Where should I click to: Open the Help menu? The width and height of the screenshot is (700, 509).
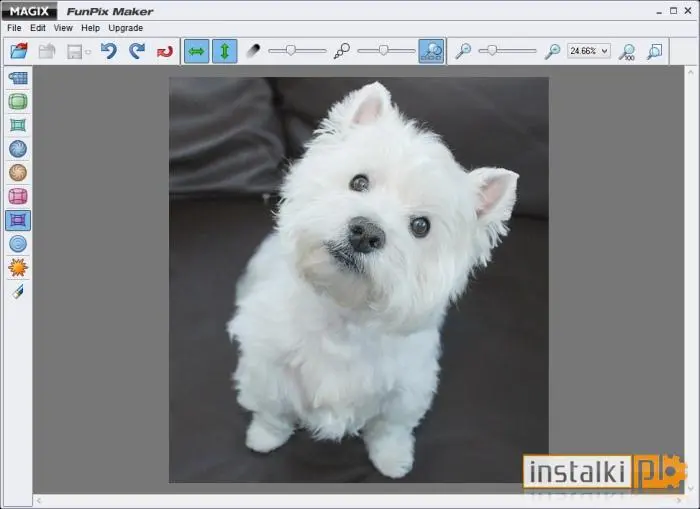[x=90, y=28]
